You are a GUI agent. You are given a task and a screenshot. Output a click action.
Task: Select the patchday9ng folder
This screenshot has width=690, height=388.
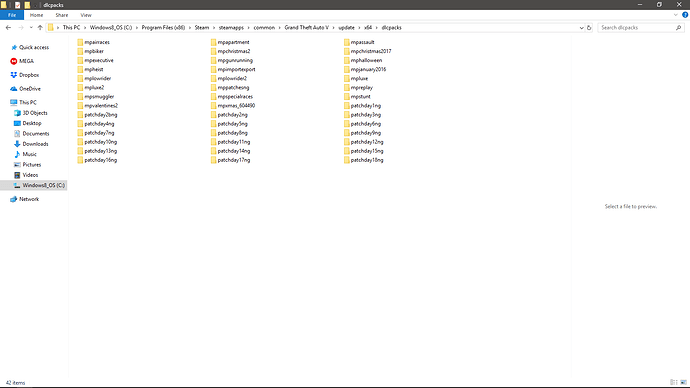tap(362, 133)
